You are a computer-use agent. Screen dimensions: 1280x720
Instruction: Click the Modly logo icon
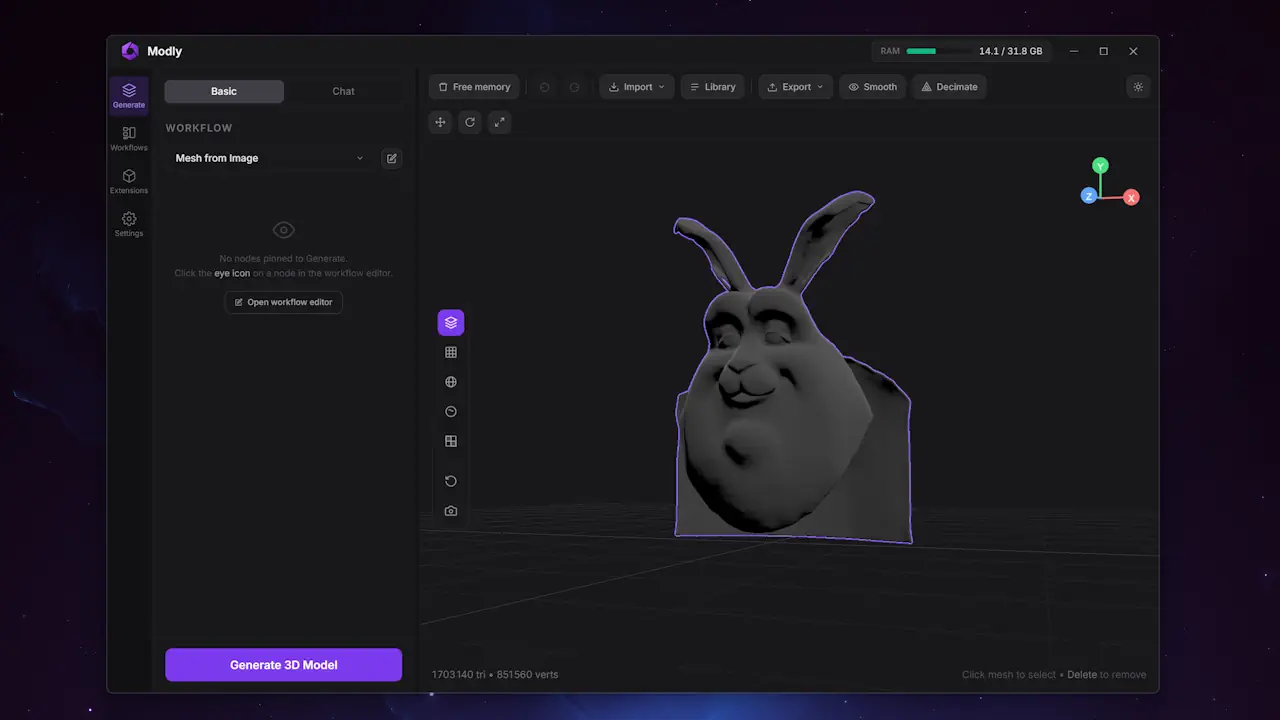click(130, 51)
